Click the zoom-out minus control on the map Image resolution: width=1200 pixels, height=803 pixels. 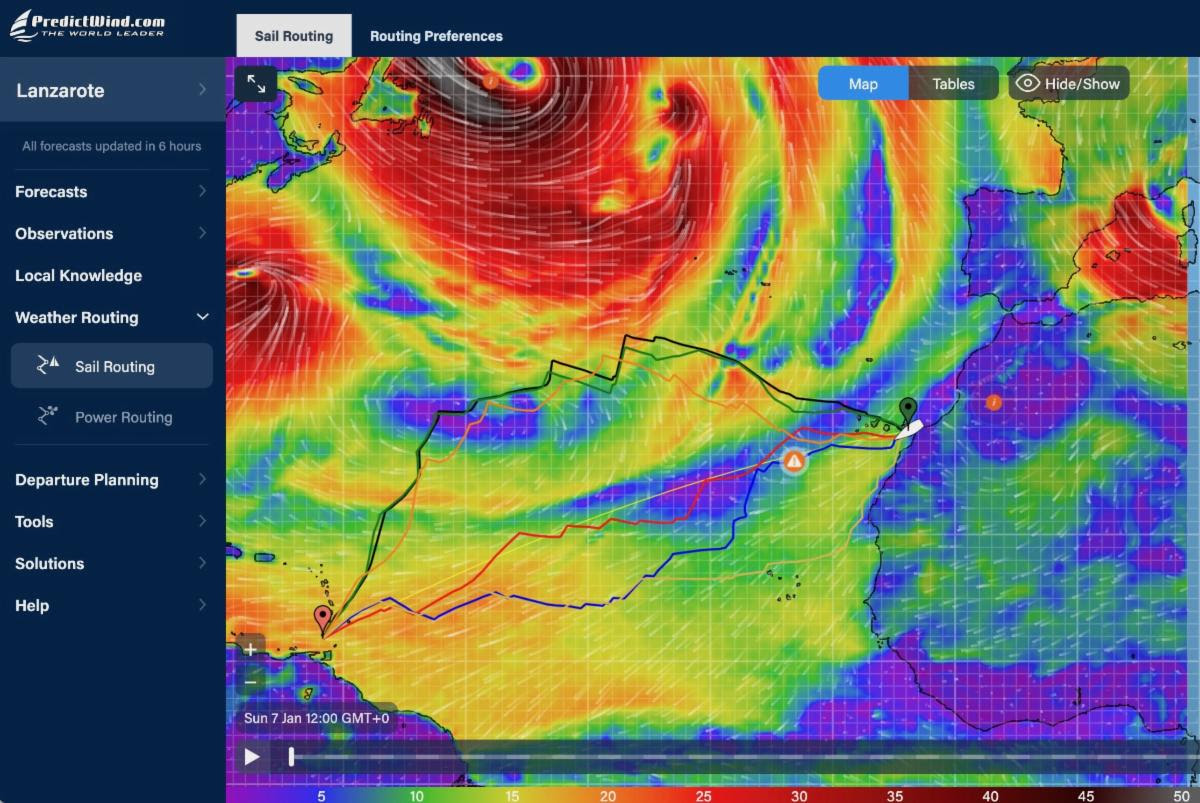pyautogui.click(x=248, y=681)
